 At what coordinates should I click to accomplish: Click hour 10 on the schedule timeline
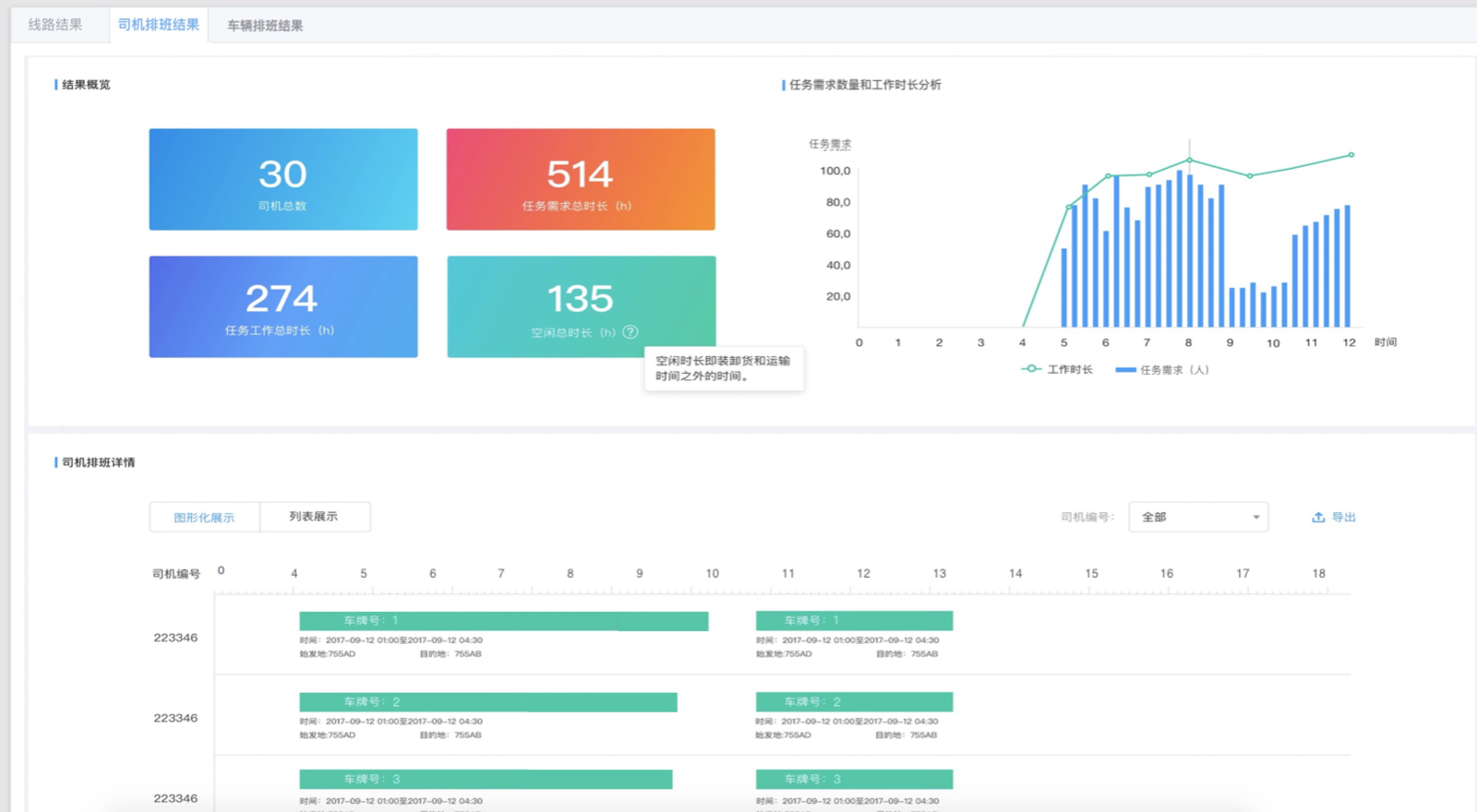[x=713, y=573]
